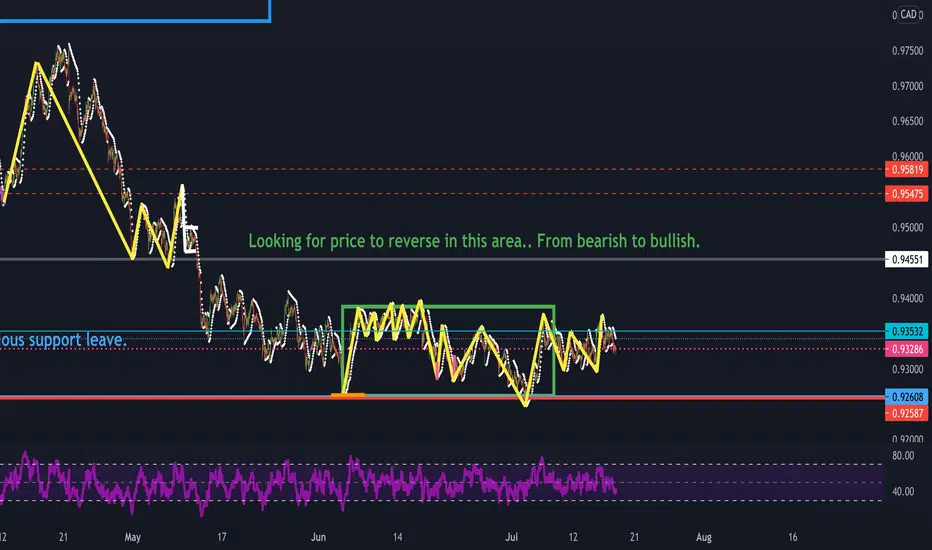Select the purple oscillator line in the lower pane
The height and width of the screenshot is (550, 932).
point(309,483)
